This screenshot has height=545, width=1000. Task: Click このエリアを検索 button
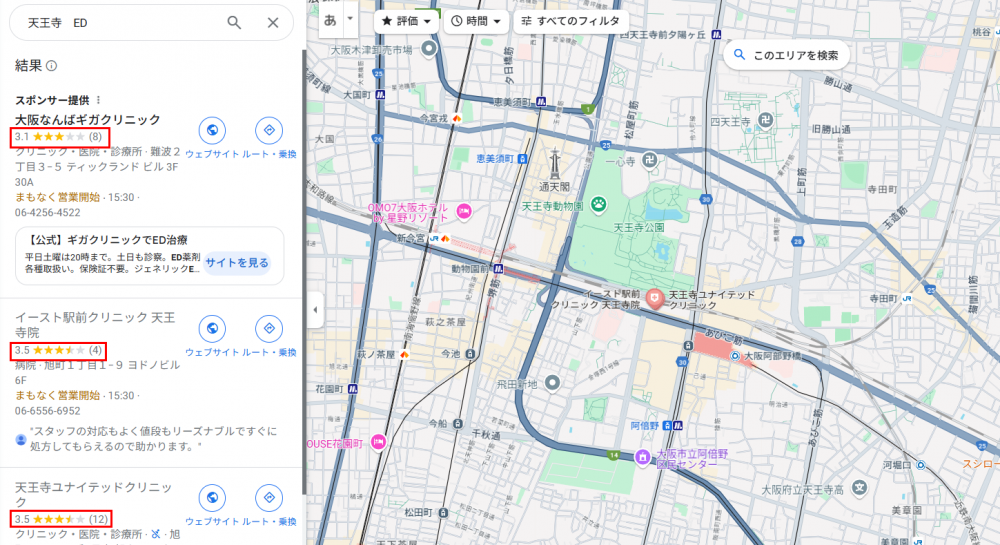click(x=786, y=55)
